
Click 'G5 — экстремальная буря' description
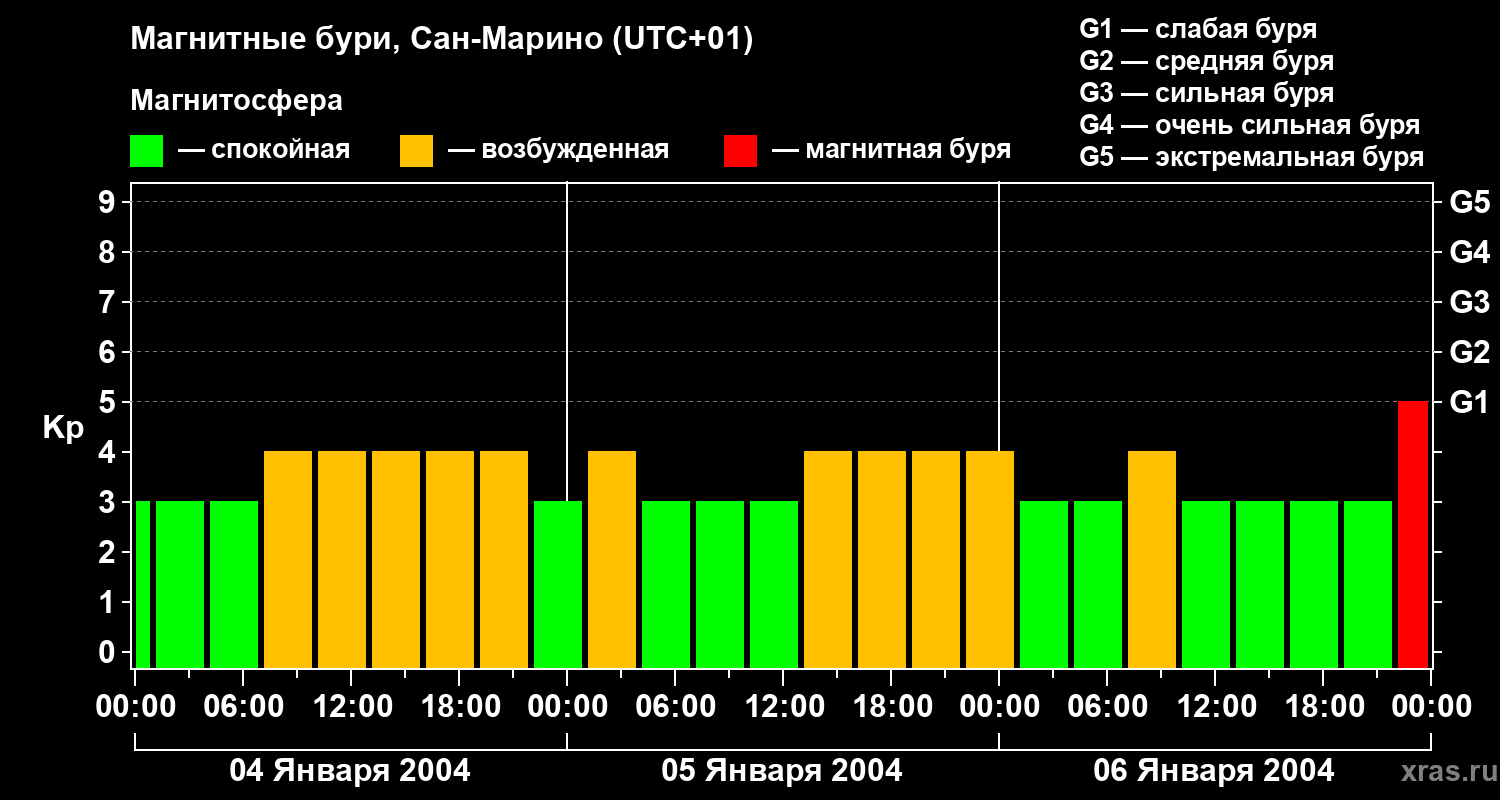pos(1251,157)
